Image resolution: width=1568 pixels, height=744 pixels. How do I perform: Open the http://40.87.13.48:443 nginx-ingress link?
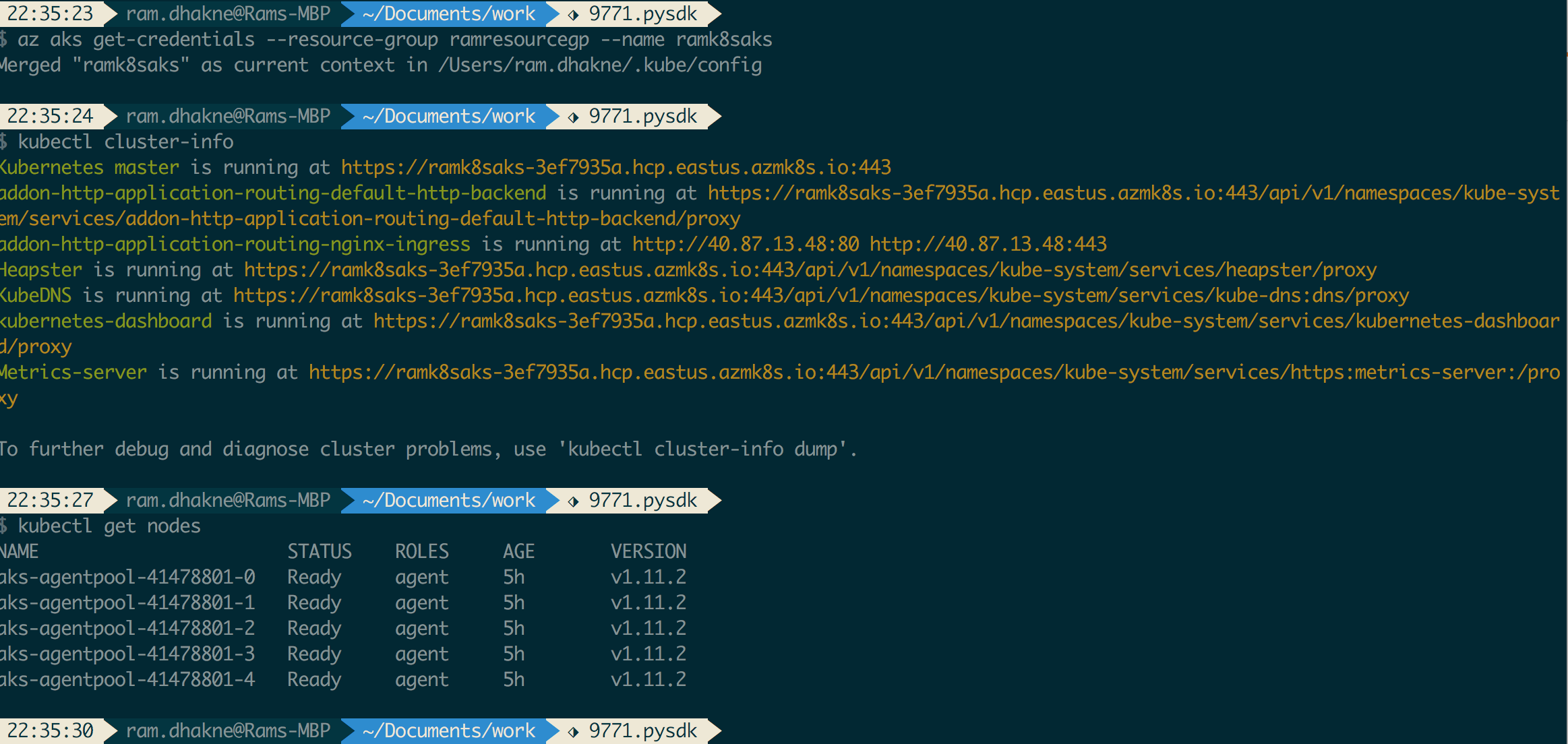[x=988, y=244]
